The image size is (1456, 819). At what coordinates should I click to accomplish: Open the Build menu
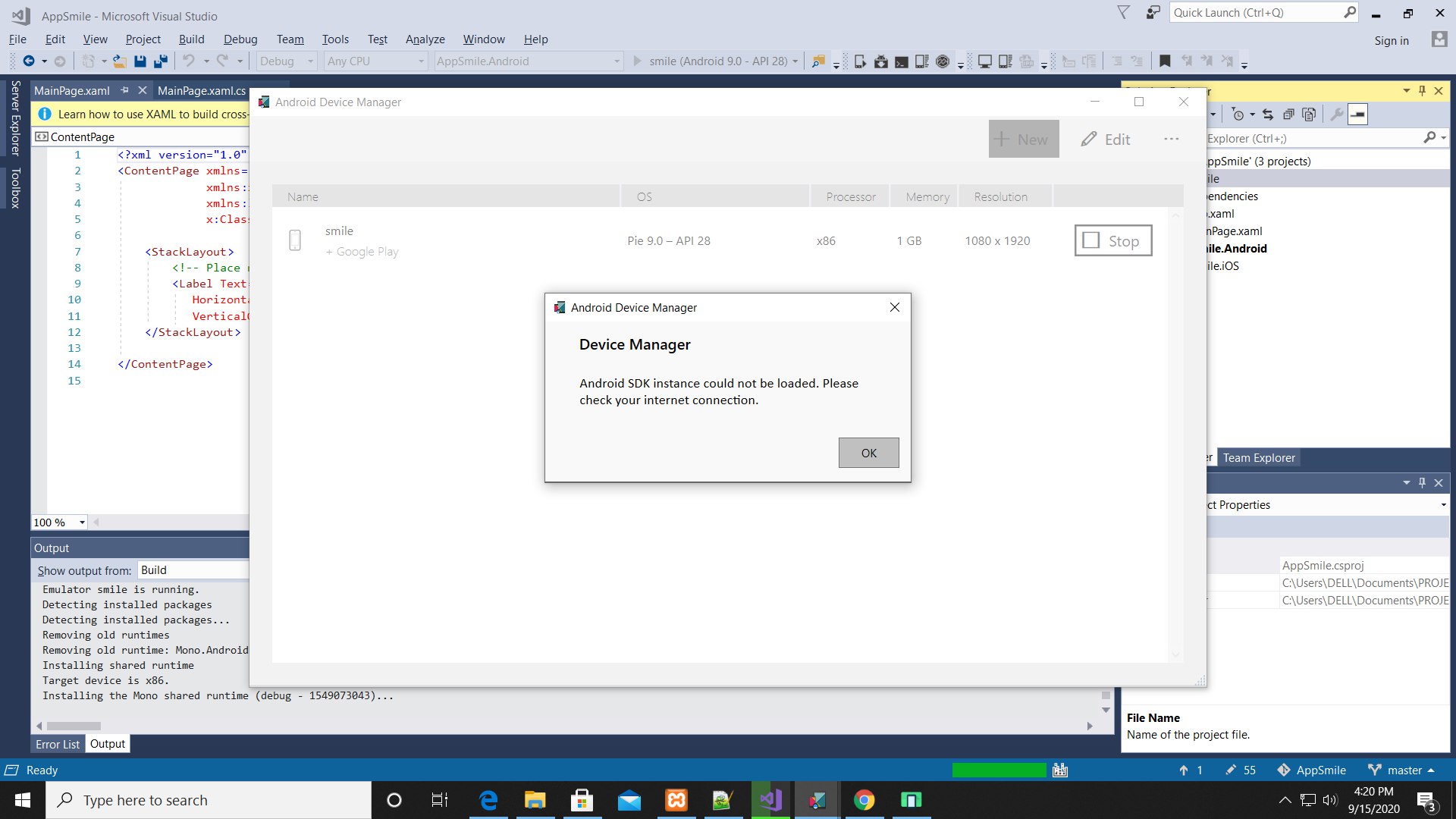click(x=191, y=39)
